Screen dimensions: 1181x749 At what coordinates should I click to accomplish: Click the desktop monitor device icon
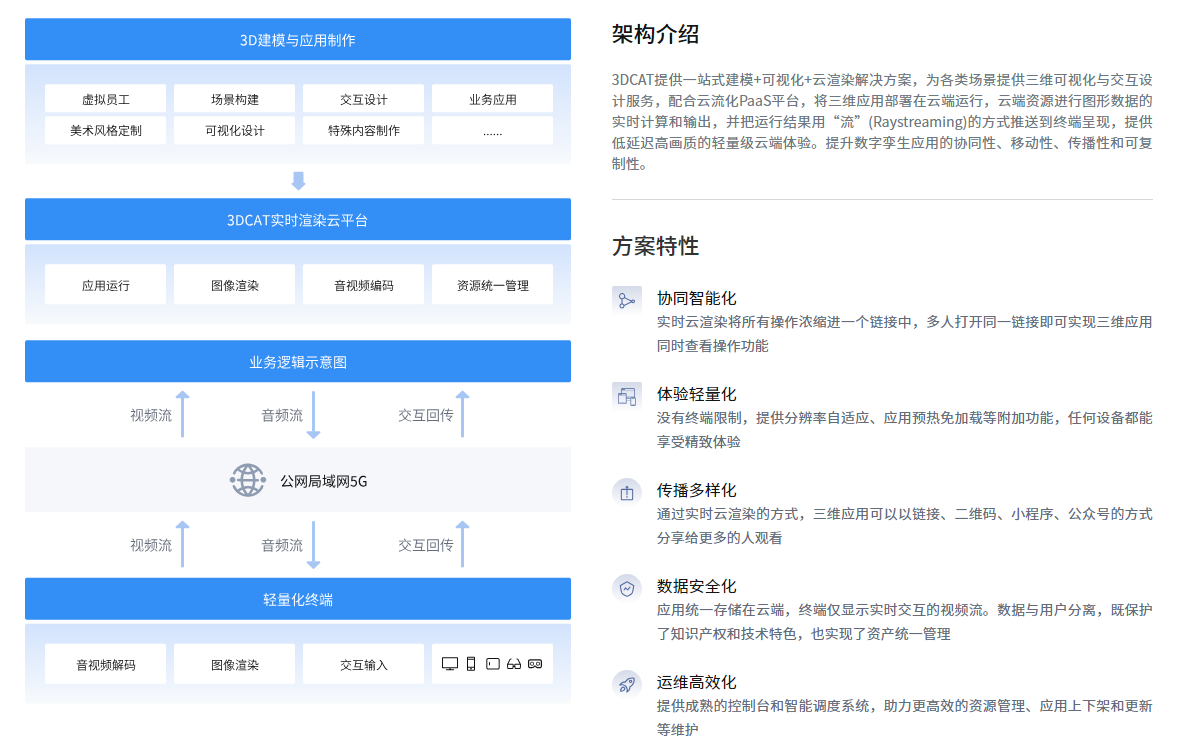[x=450, y=664]
